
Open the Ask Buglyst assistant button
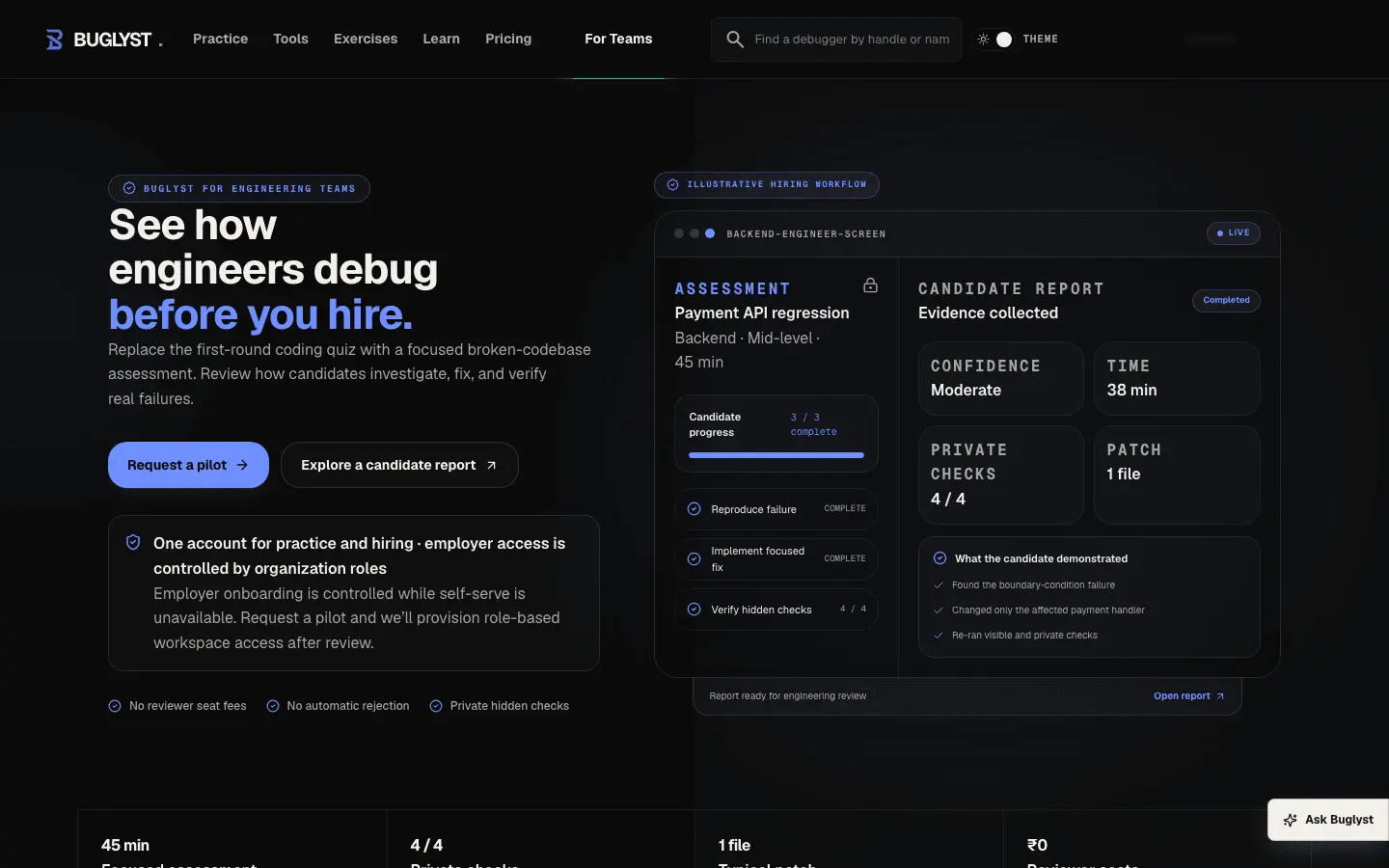click(1327, 820)
